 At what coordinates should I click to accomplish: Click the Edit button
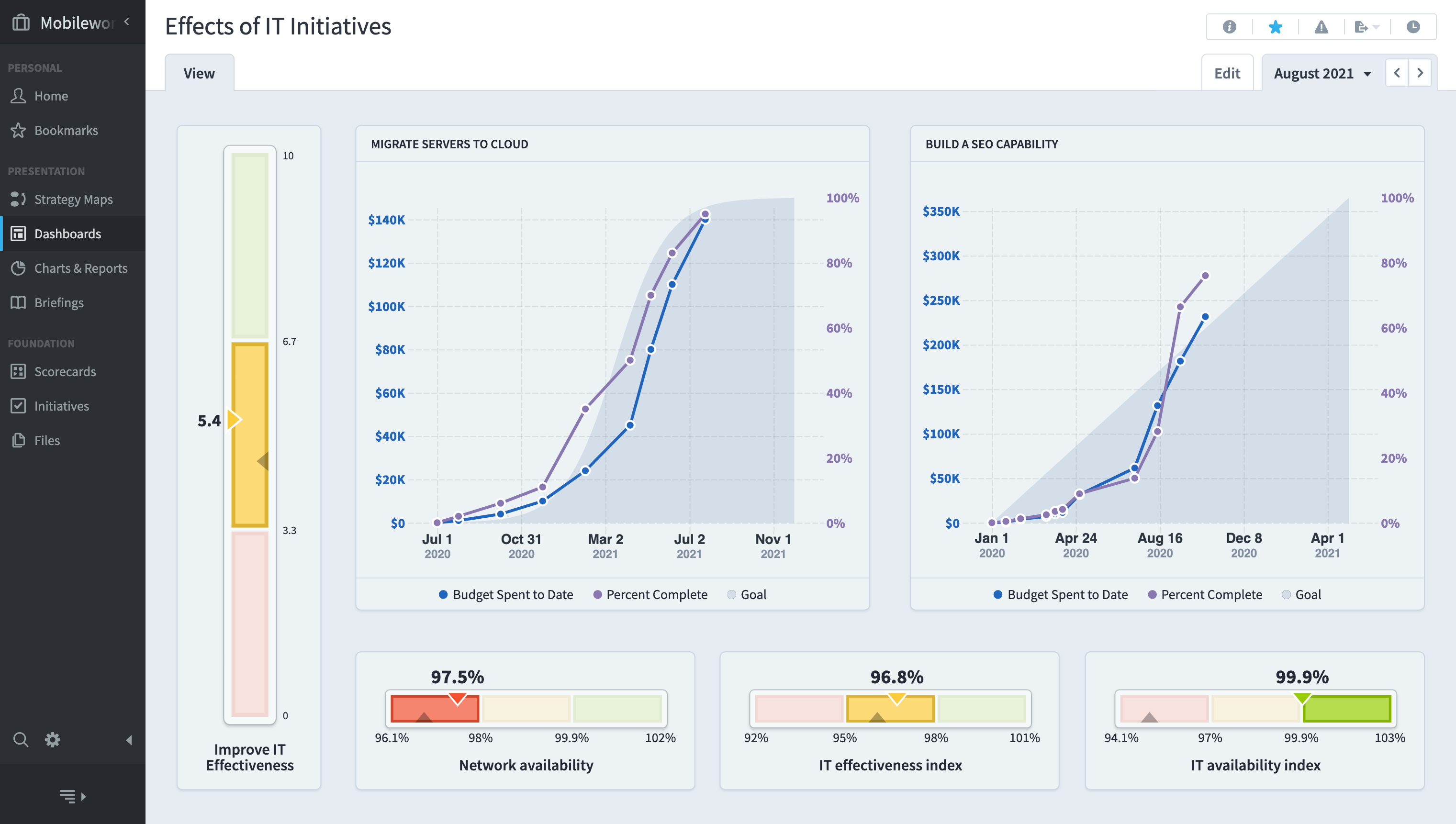[1227, 73]
